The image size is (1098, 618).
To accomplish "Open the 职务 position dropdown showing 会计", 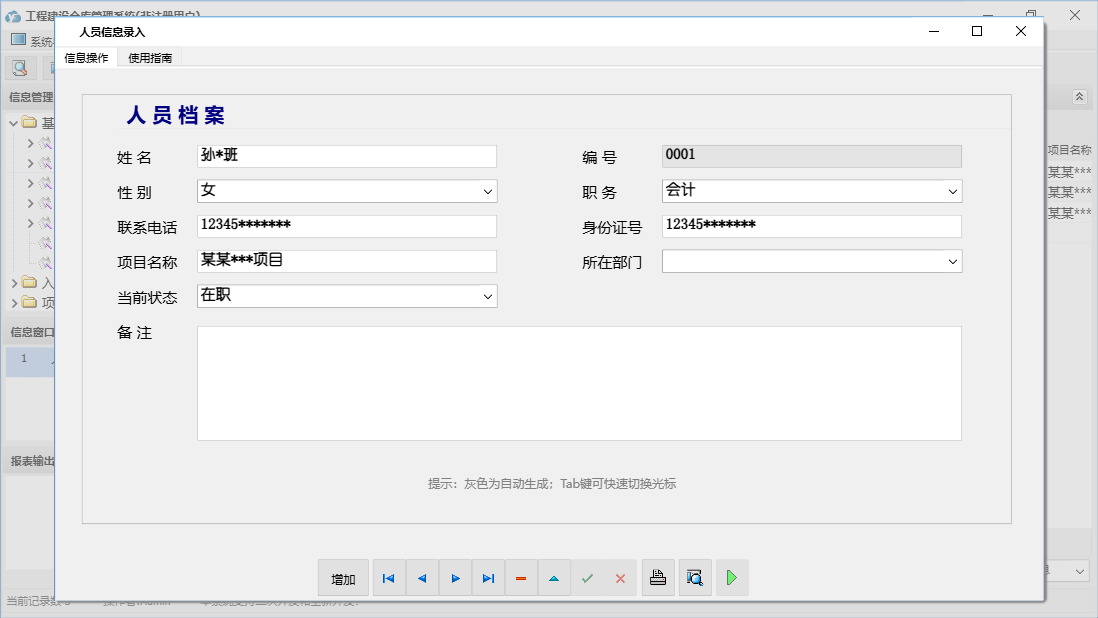I will (952, 191).
